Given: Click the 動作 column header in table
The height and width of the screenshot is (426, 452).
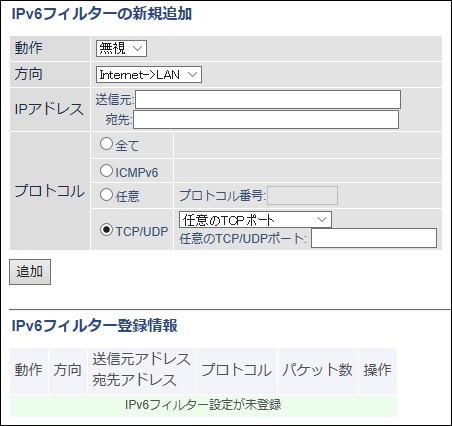Looking at the screenshot, I should 29,371.
